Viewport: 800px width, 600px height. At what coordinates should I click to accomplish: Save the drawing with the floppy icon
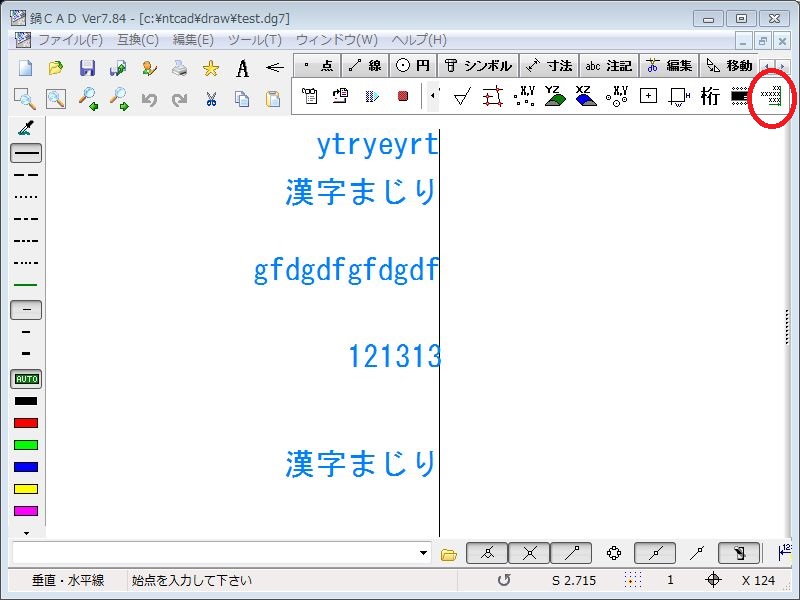[87, 68]
